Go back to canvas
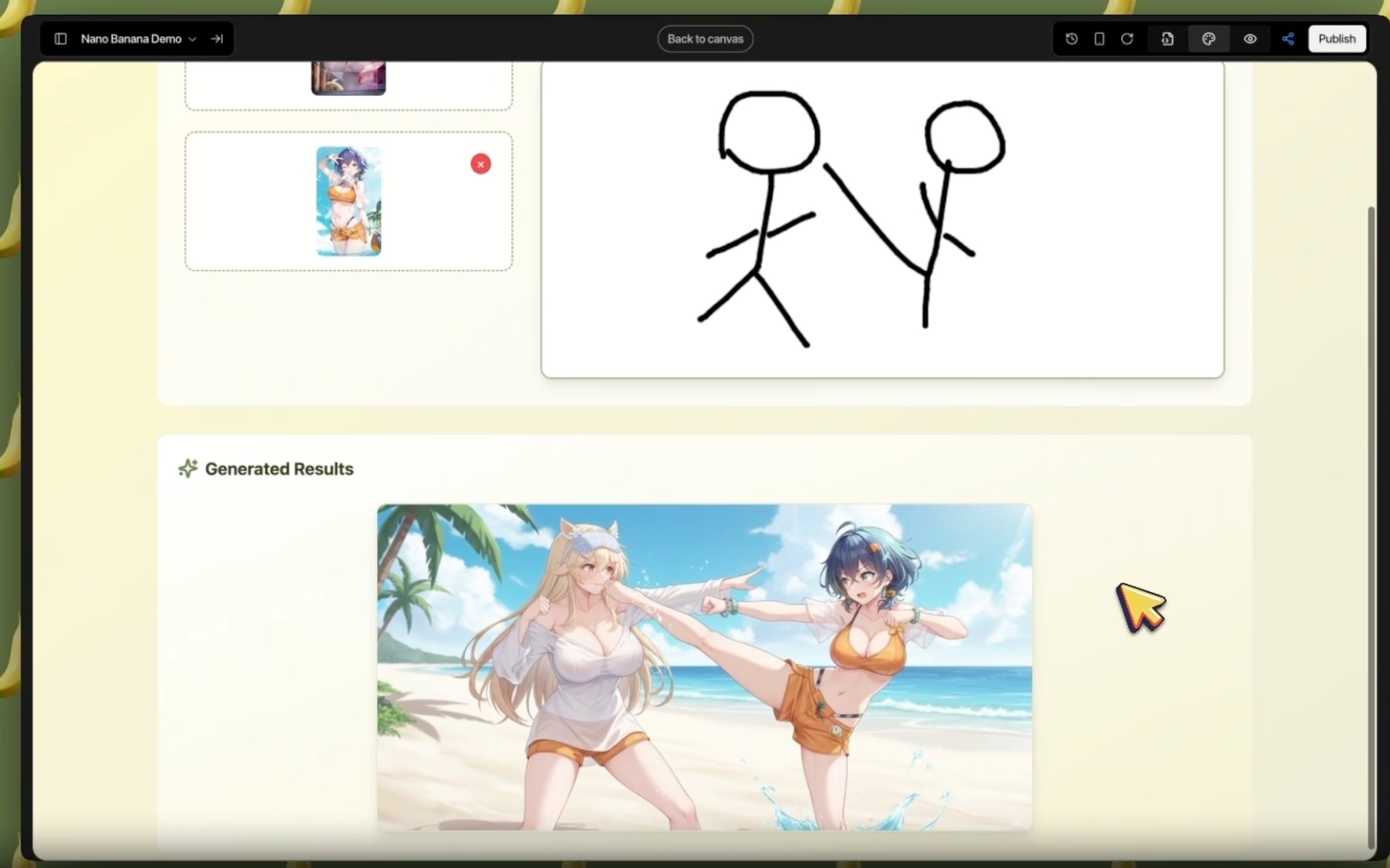 point(705,39)
